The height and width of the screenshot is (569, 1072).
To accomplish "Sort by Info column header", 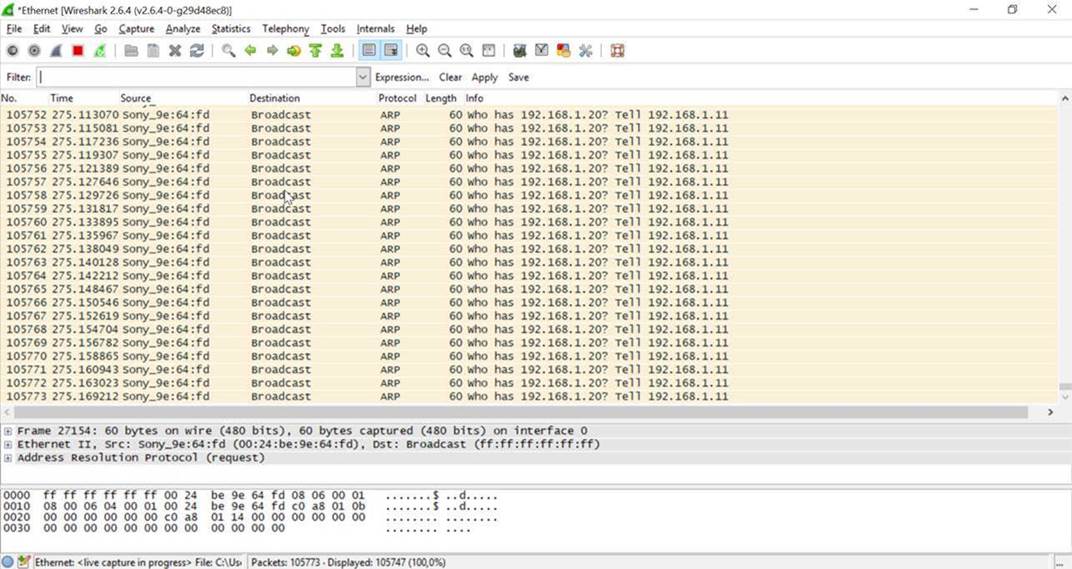I will (x=474, y=98).
